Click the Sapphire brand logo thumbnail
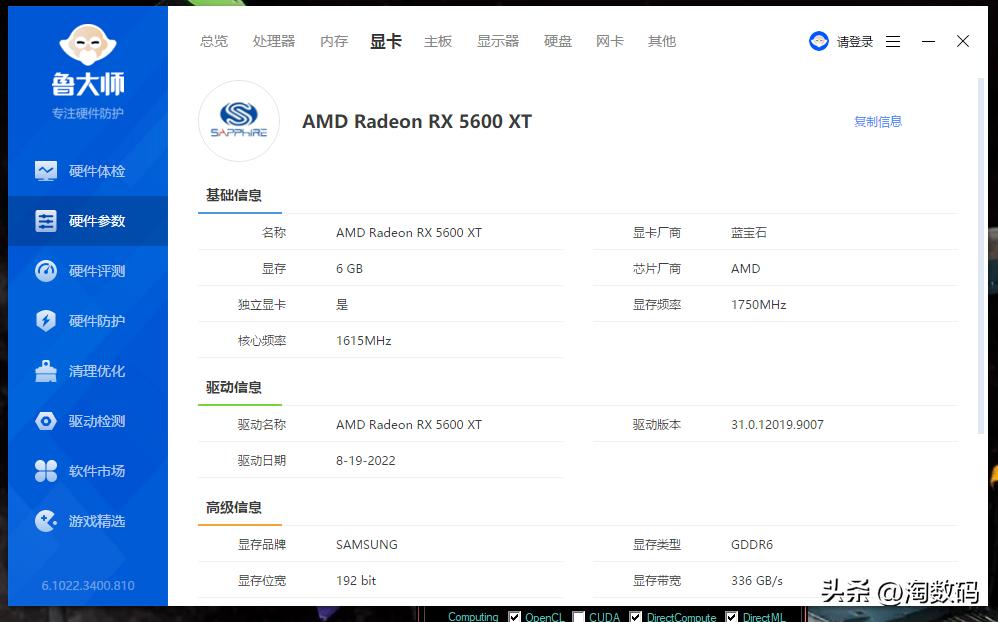998x622 pixels. 239,121
